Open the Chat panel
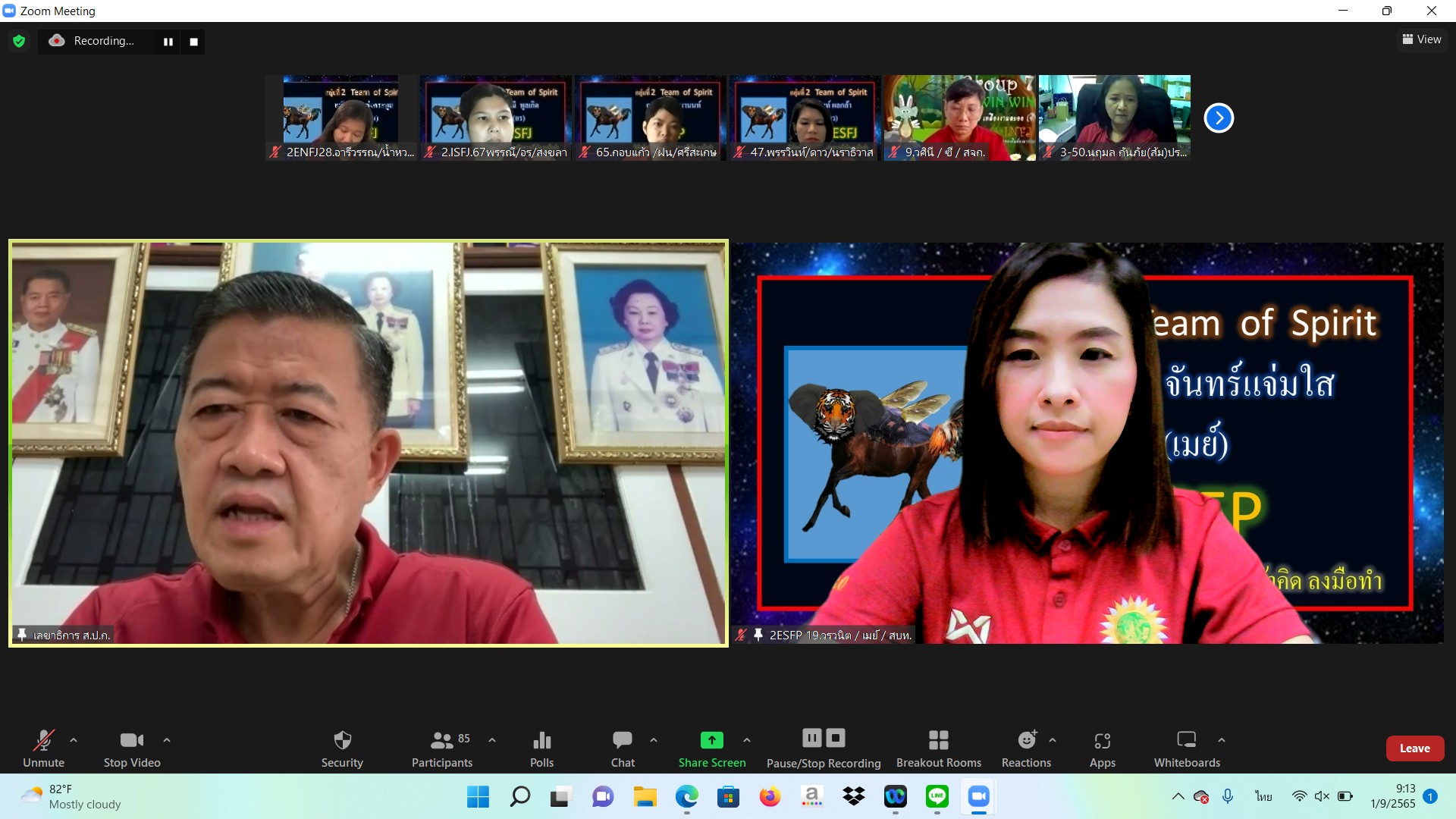This screenshot has width=1456, height=819. click(x=623, y=748)
